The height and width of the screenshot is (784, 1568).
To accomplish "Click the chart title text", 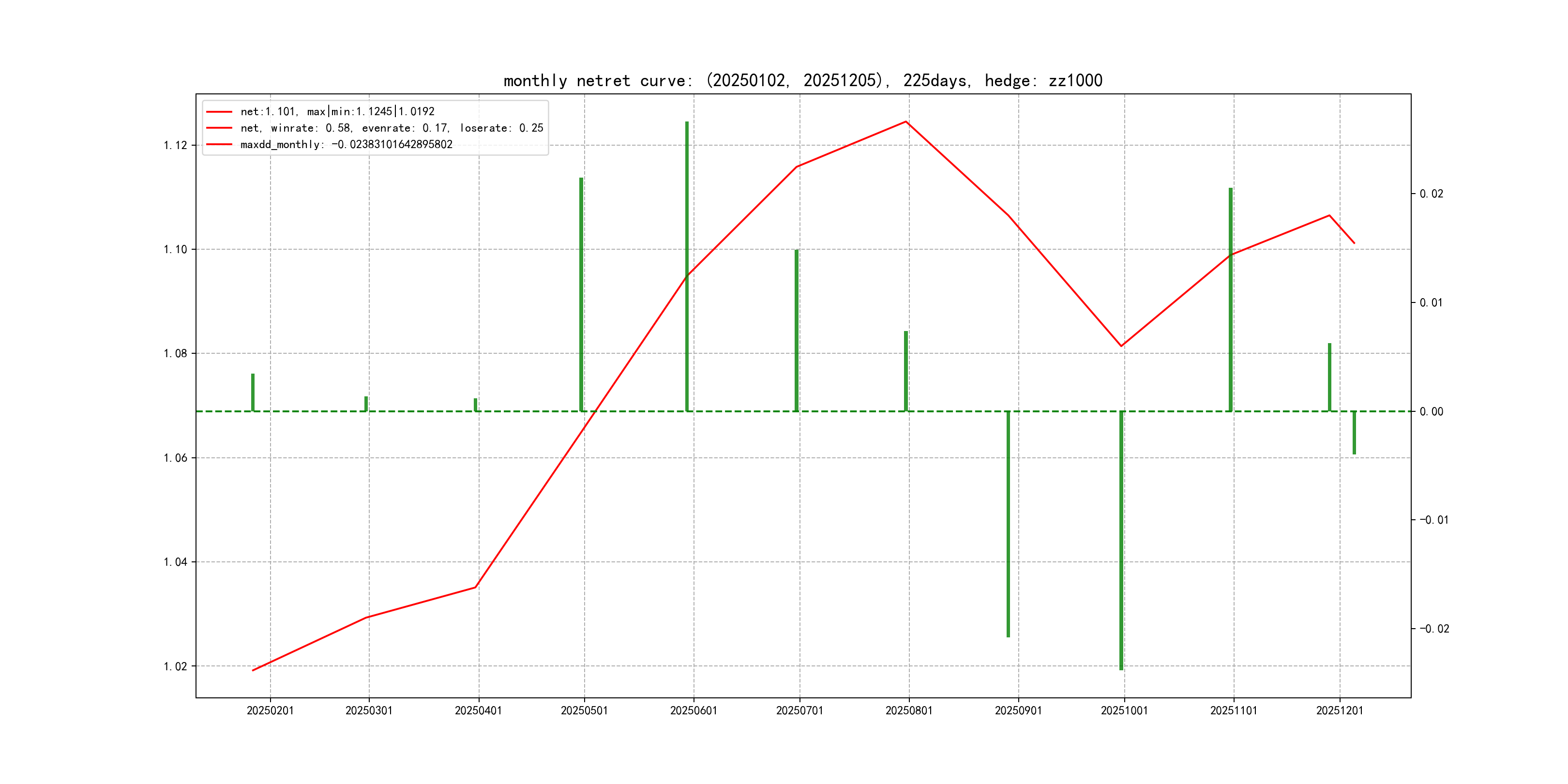I will [802, 80].
